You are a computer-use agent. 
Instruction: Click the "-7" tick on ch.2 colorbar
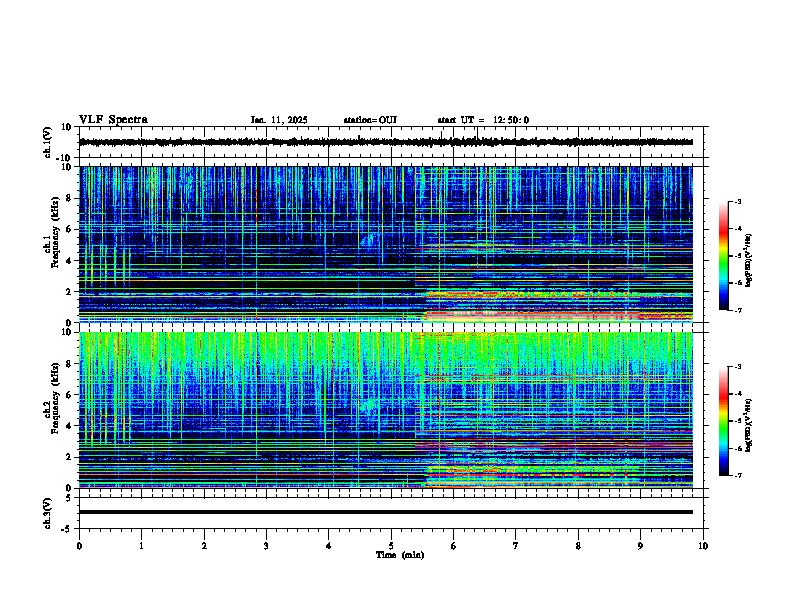[737, 475]
